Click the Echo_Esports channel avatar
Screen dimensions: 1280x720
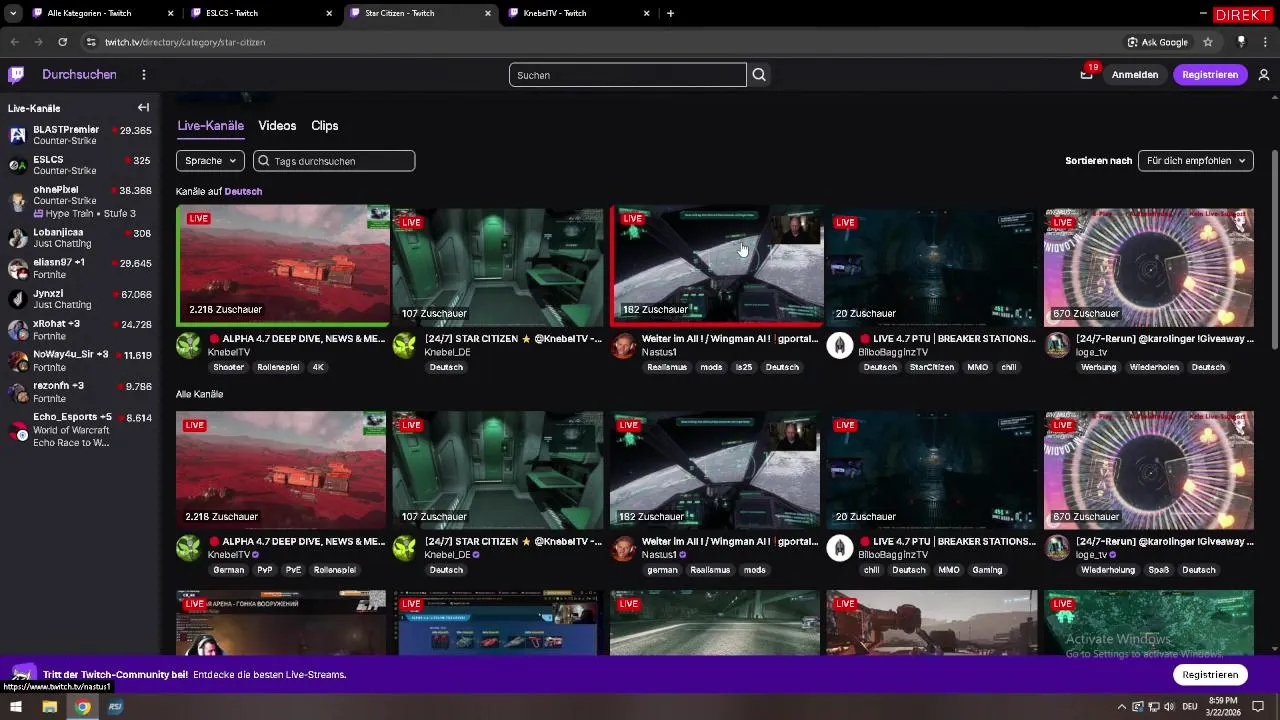pyautogui.click(x=17, y=430)
